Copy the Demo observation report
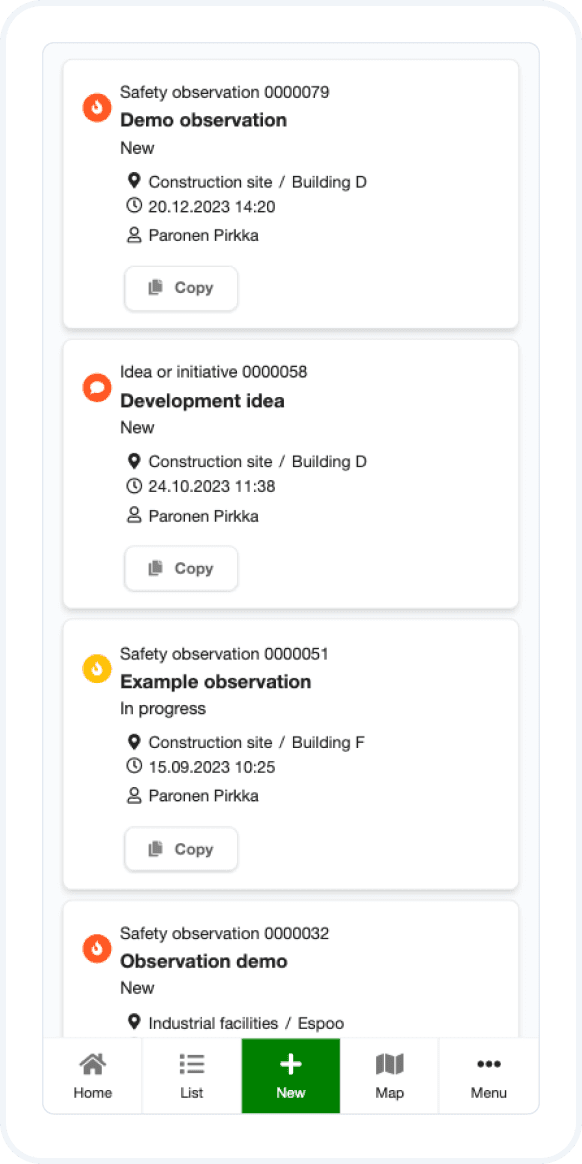Viewport: 582px width, 1164px height. click(181, 288)
